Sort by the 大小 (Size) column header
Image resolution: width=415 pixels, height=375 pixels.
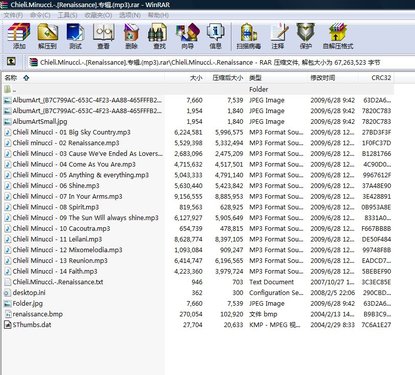pos(196,78)
